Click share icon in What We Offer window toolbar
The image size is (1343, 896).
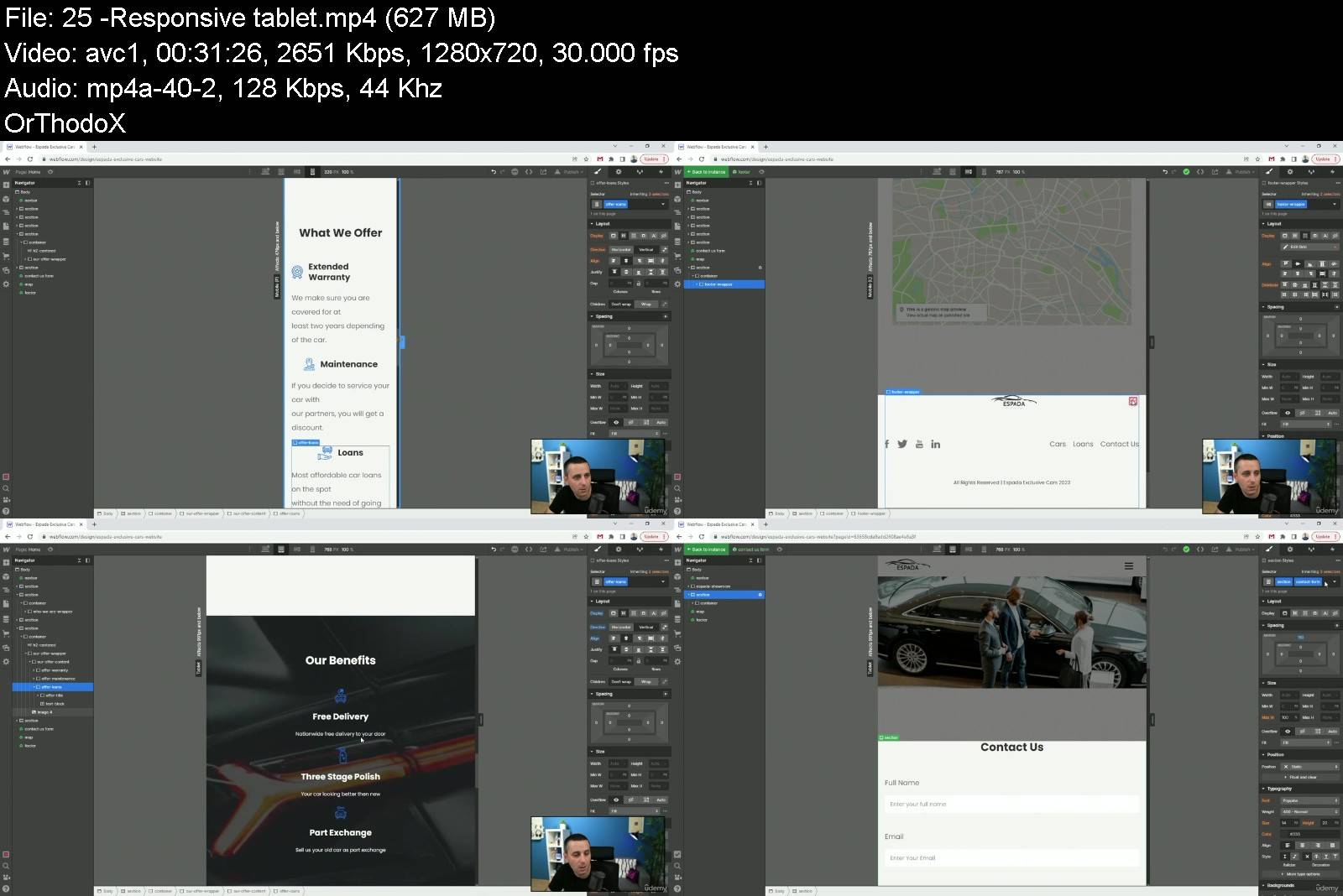click(543, 172)
